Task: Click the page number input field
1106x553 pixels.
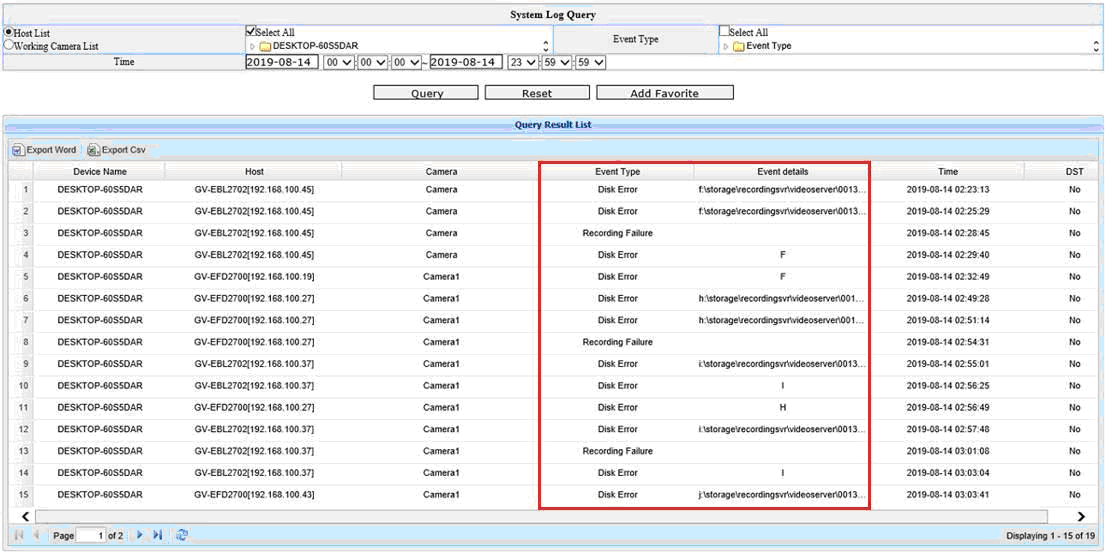Action: (x=91, y=536)
